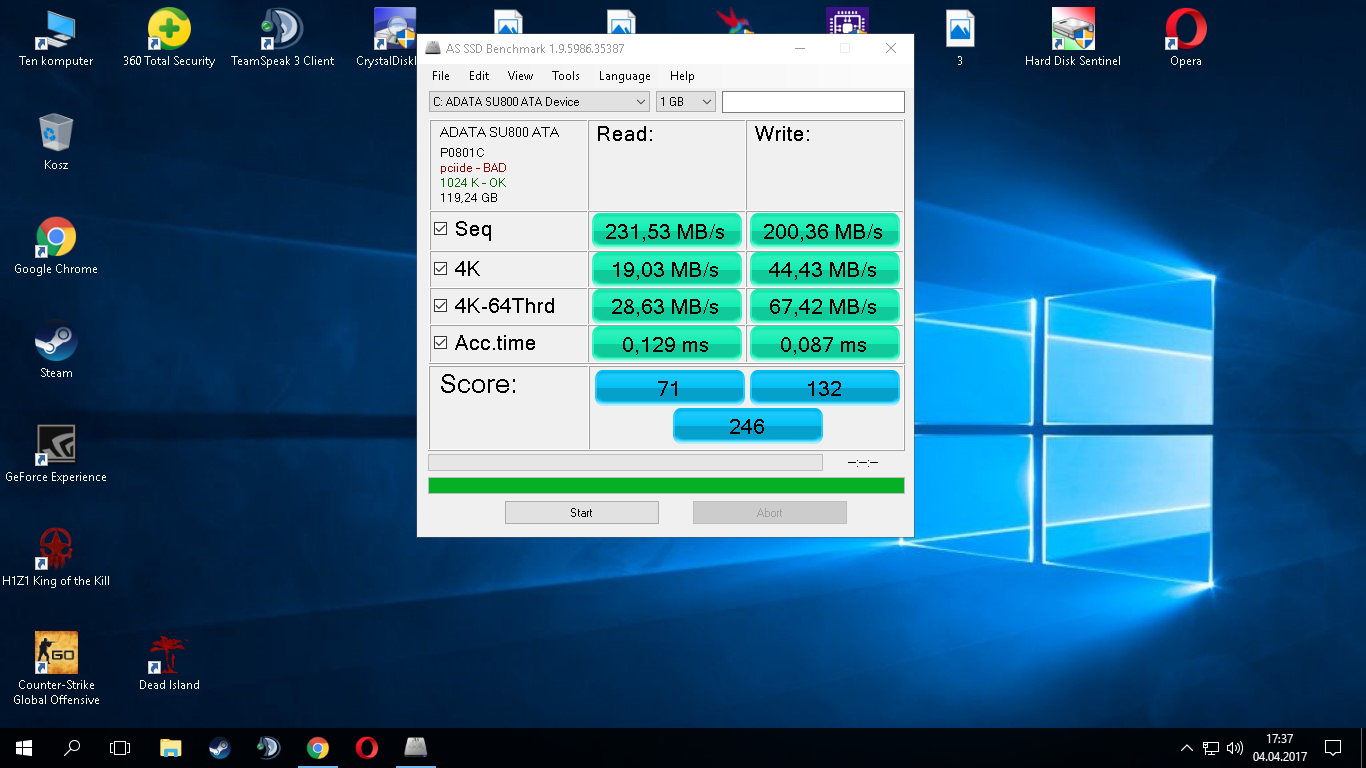Click the gray test progress bar
This screenshot has width=1366, height=768.
[x=625, y=463]
